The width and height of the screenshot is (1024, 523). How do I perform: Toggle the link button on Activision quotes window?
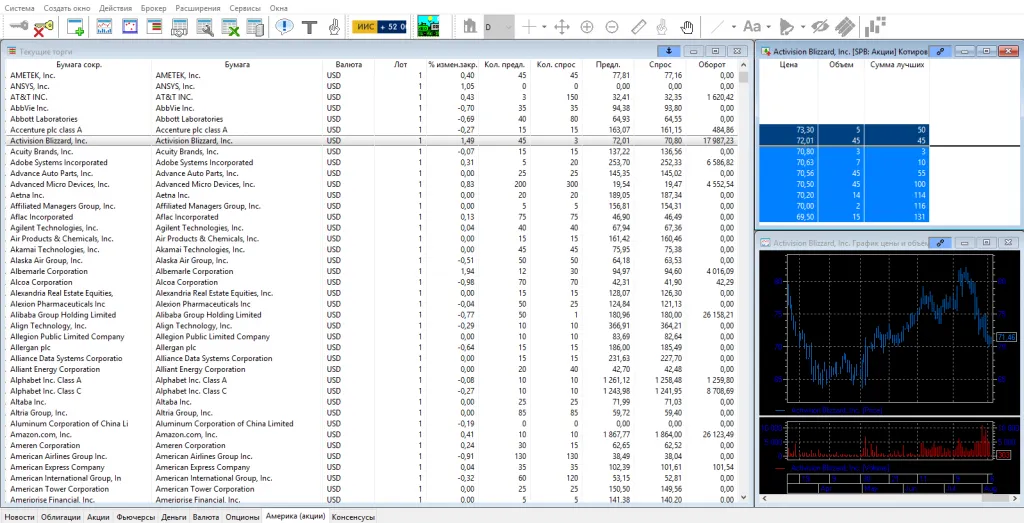pyautogui.click(x=941, y=50)
